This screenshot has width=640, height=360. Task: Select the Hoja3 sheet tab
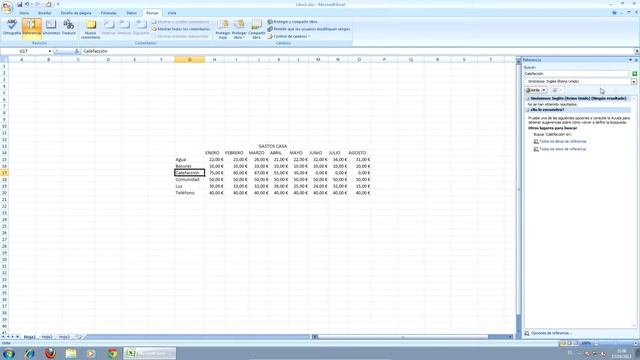coord(64,337)
